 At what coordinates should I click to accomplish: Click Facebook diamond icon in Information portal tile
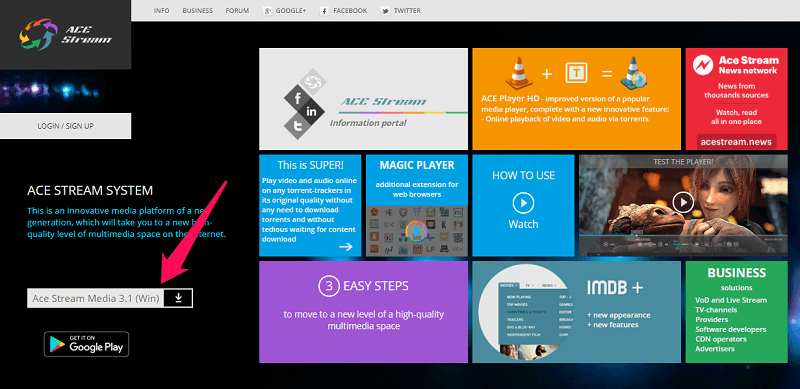coord(296,97)
